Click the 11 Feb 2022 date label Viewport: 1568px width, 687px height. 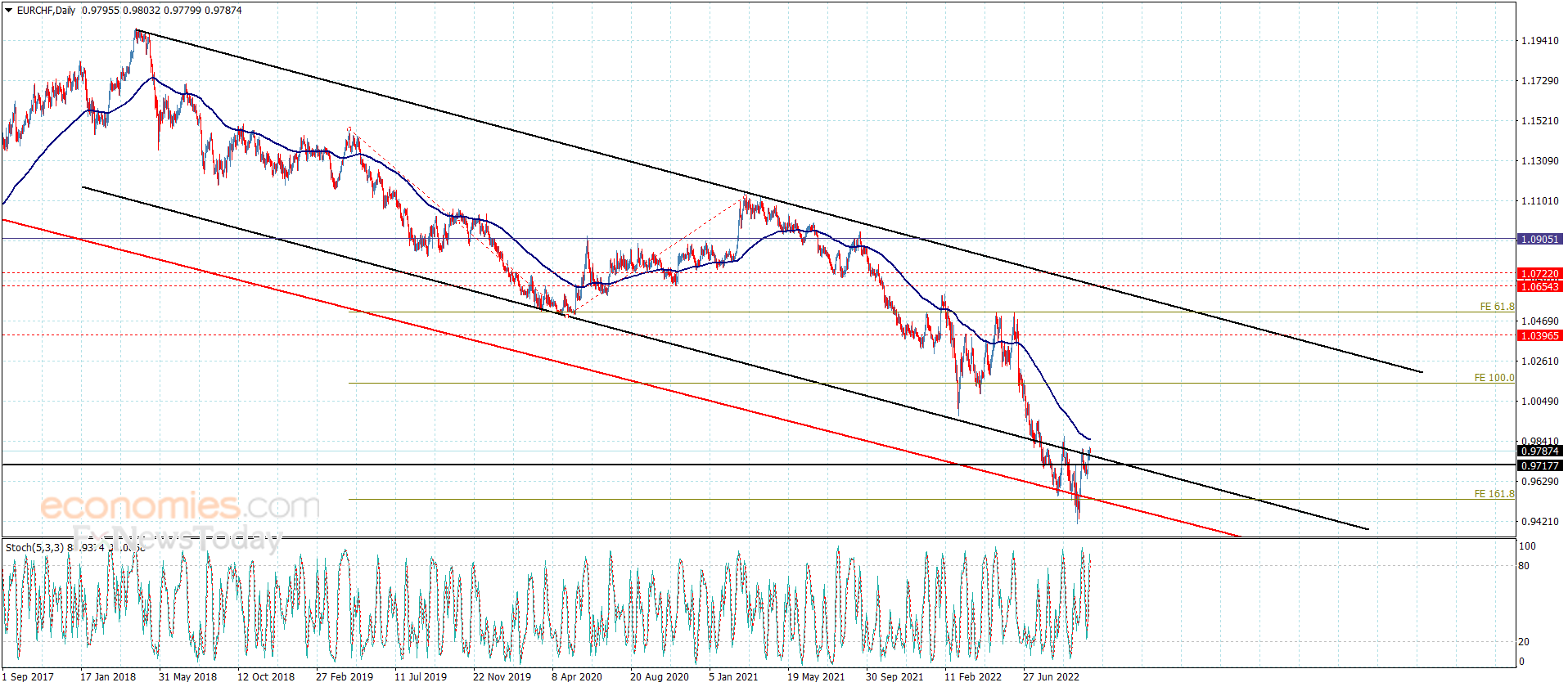coord(973,676)
